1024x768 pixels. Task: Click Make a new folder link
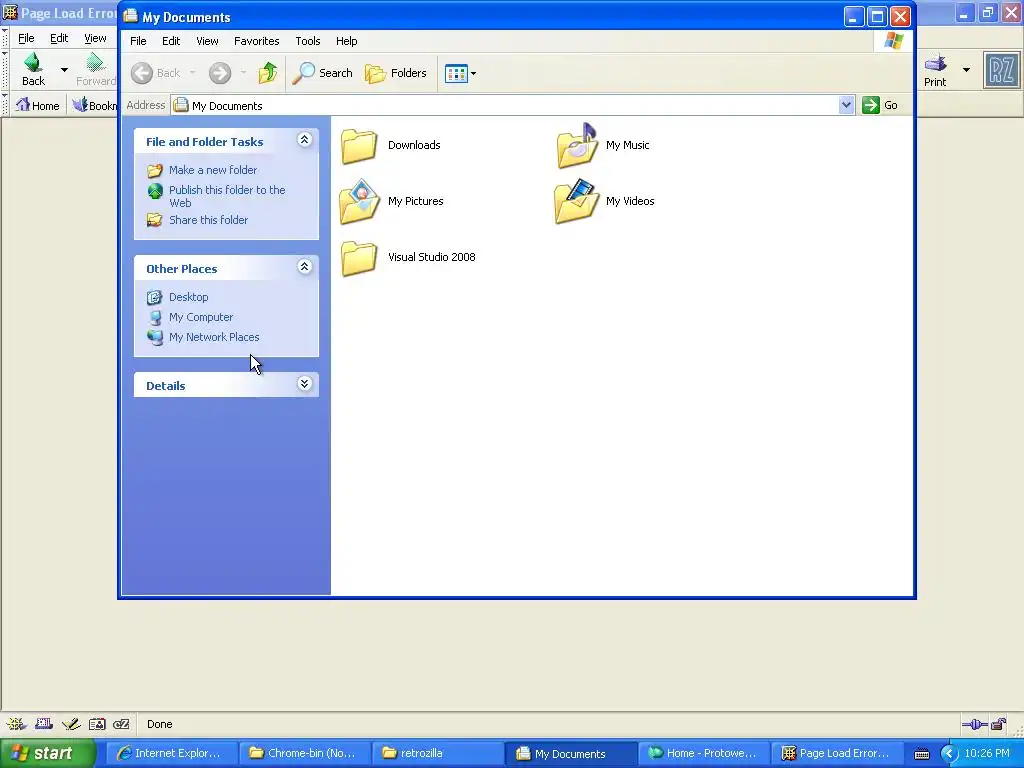(x=213, y=170)
